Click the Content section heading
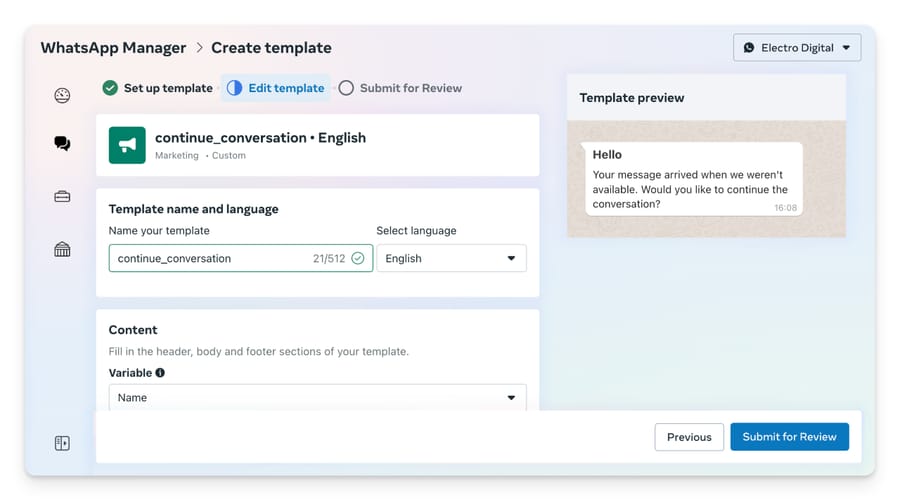Viewport: 900px width, 502px height. 133,330
